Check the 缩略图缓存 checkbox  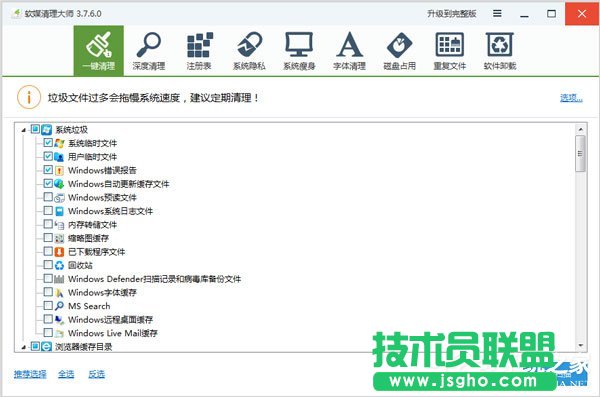pyautogui.click(x=48, y=238)
